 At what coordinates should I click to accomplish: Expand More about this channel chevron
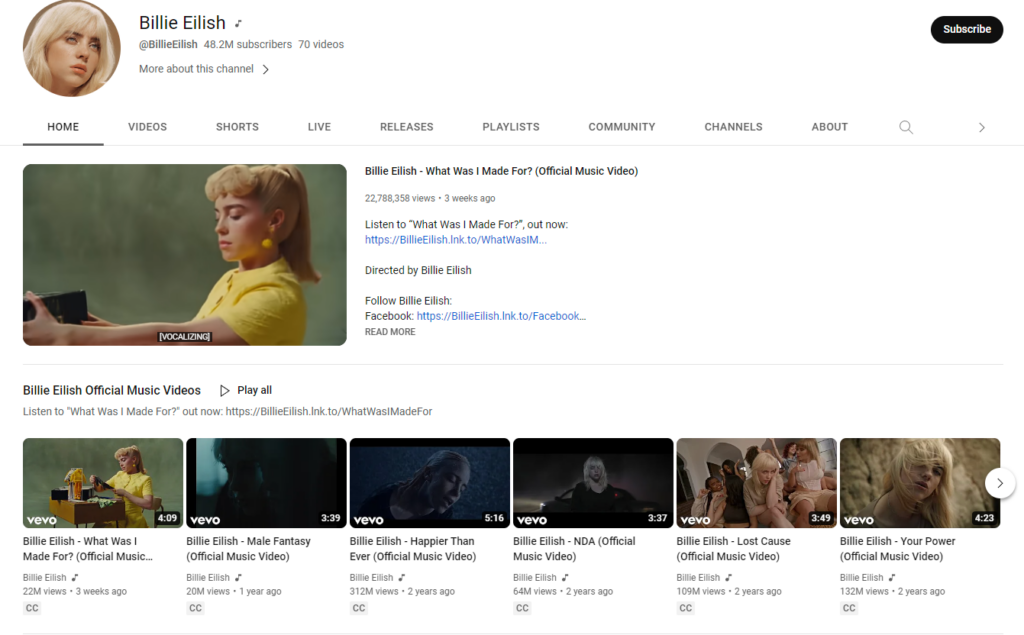click(x=265, y=69)
